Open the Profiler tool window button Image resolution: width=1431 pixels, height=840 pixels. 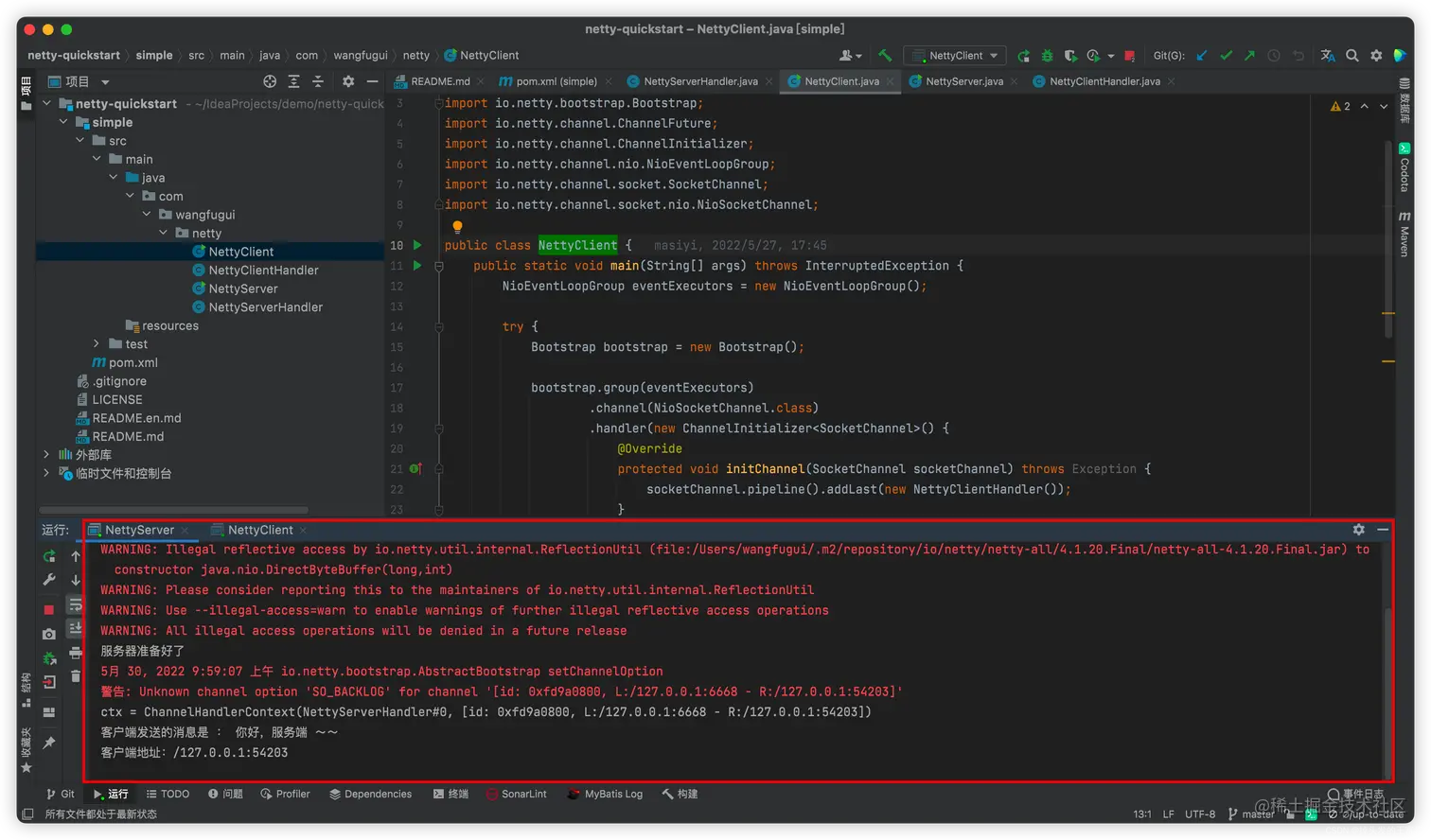[285, 794]
